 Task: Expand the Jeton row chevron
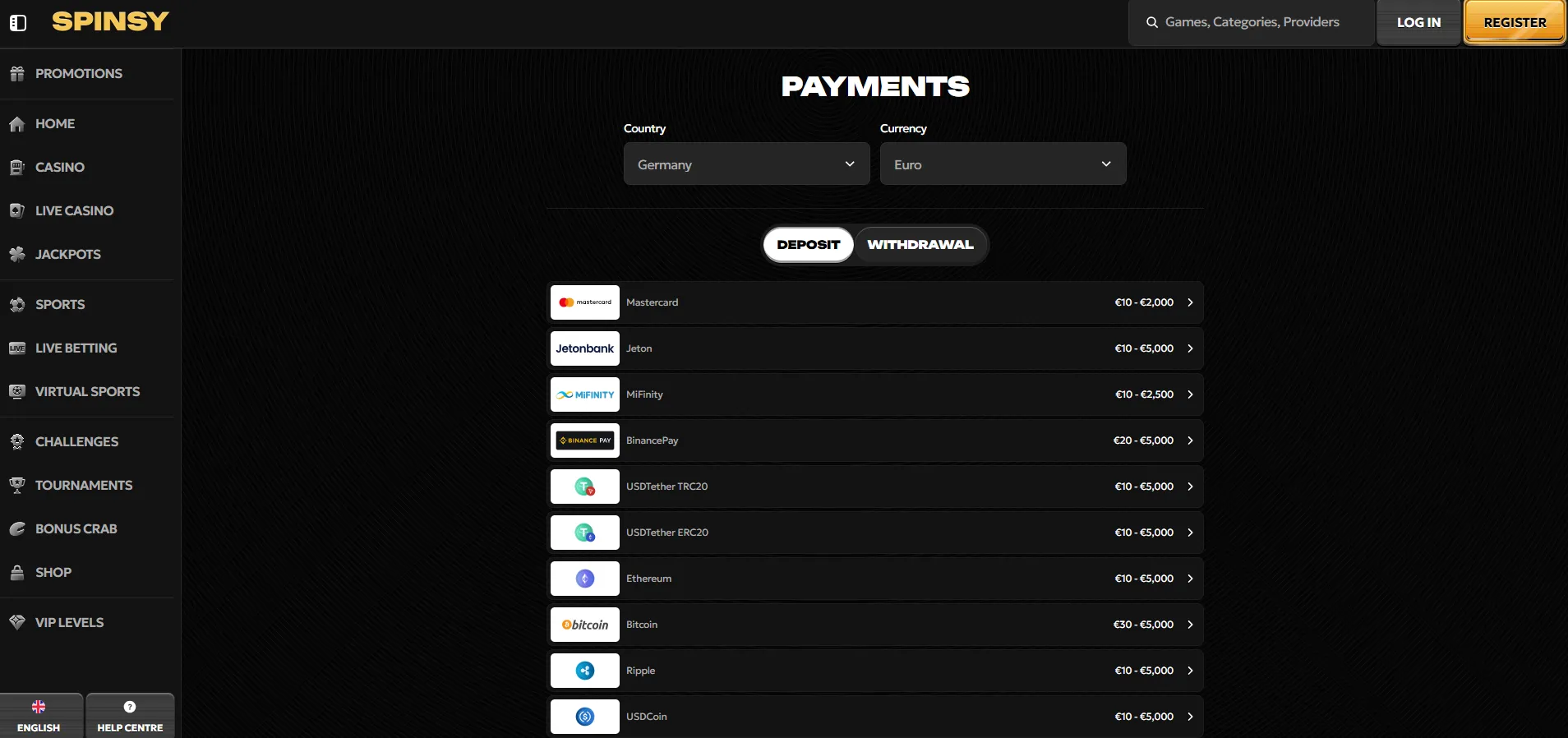click(x=1190, y=348)
